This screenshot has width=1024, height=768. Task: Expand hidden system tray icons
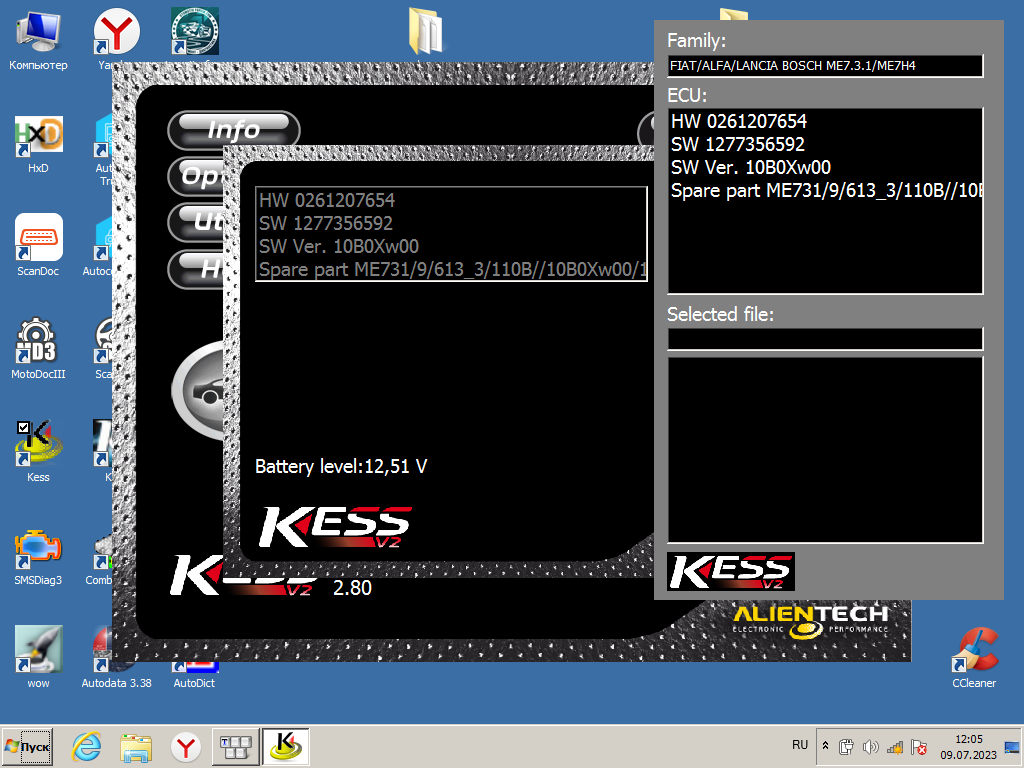click(x=825, y=746)
